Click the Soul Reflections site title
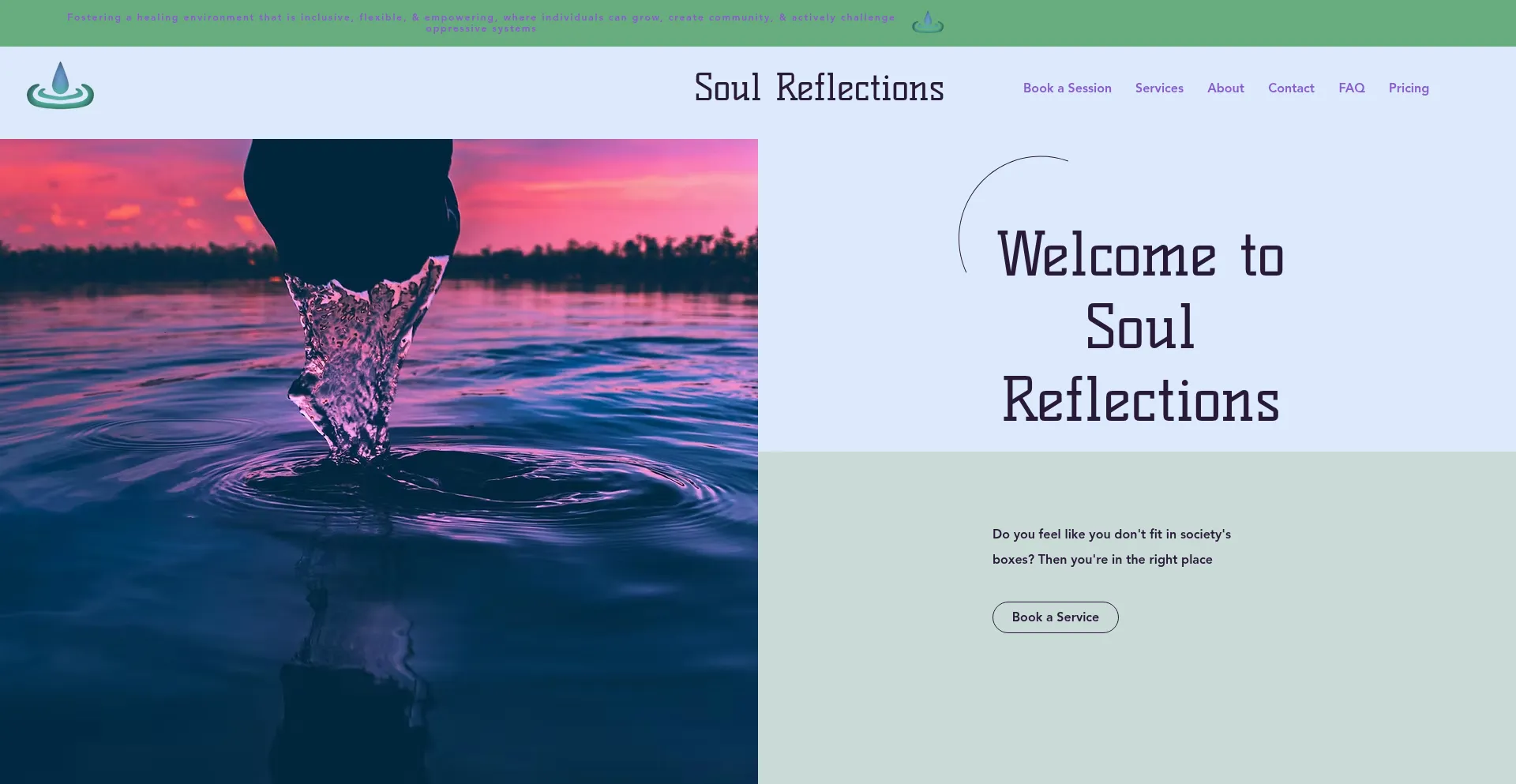This screenshot has width=1516, height=784. (819, 88)
